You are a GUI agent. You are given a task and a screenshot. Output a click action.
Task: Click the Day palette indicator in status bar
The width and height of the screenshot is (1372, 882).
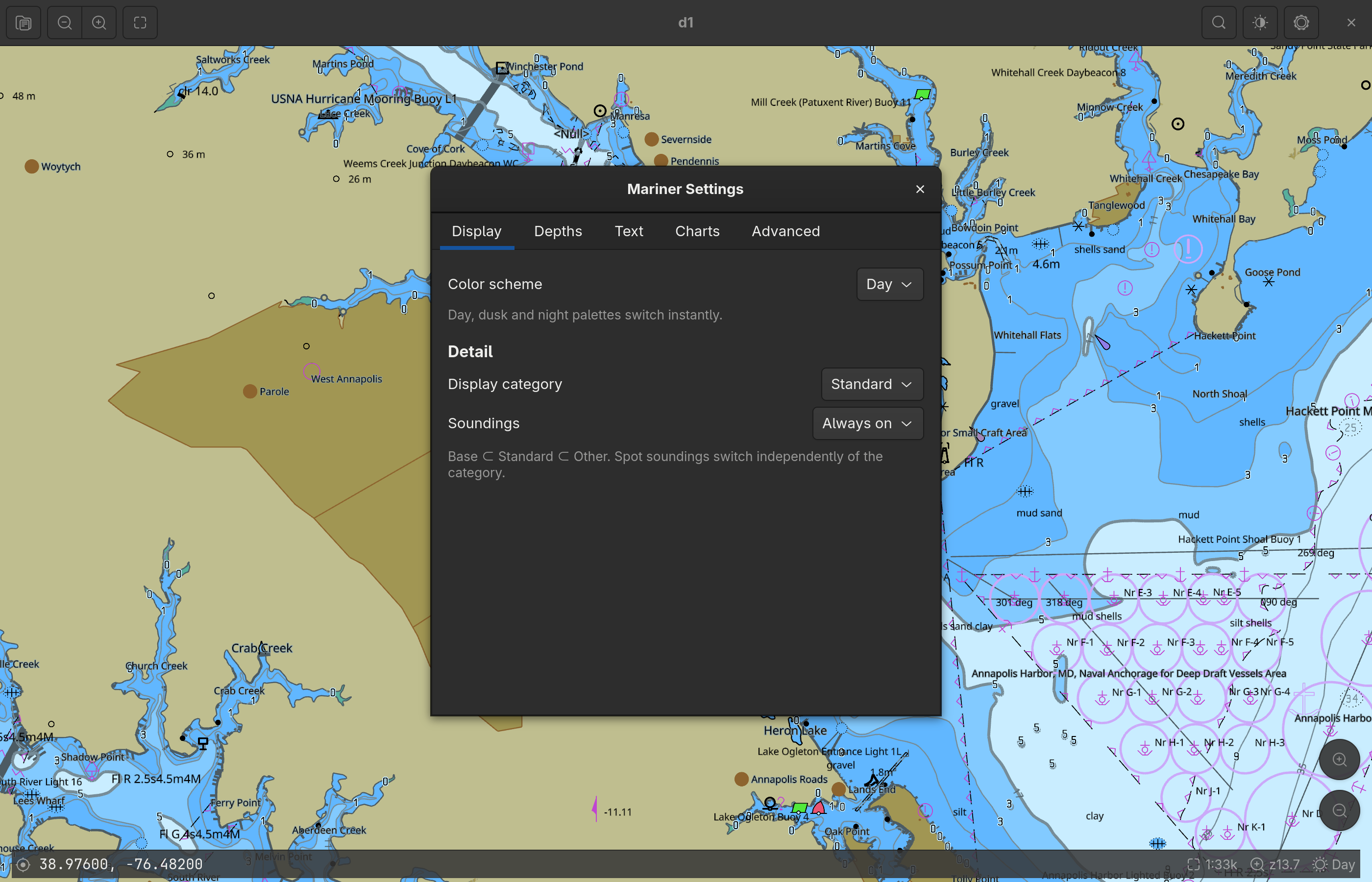click(1334, 864)
